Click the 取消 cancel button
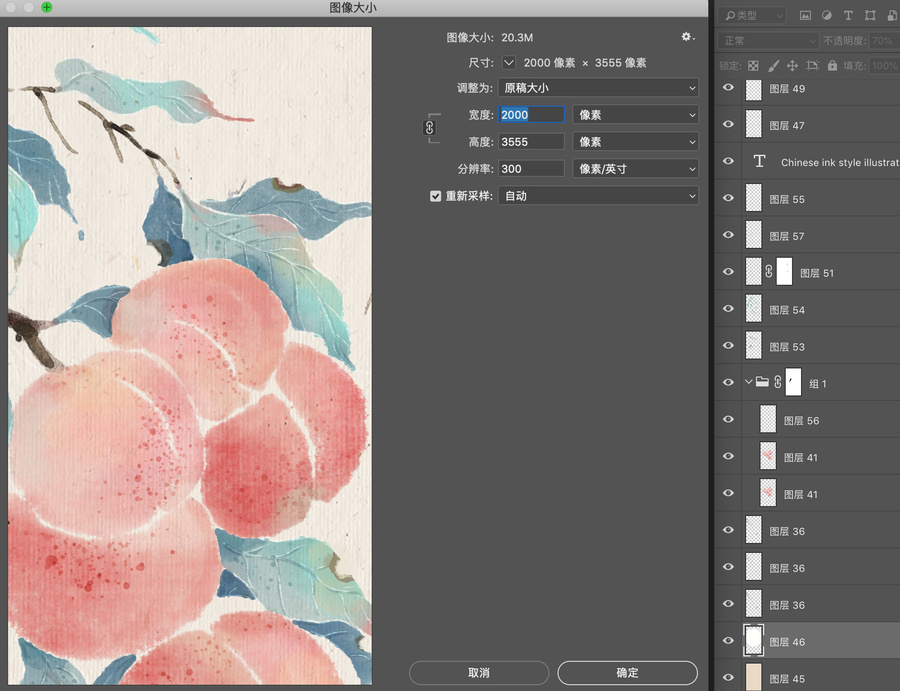Image resolution: width=900 pixels, height=691 pixels. pos(479,673)
